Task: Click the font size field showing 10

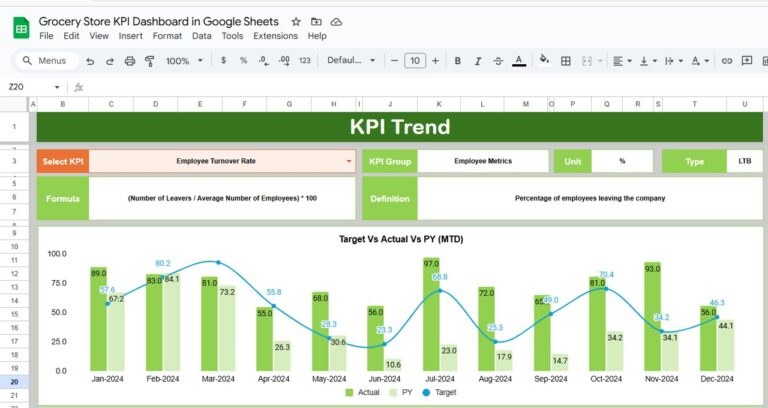Action: 415,61
